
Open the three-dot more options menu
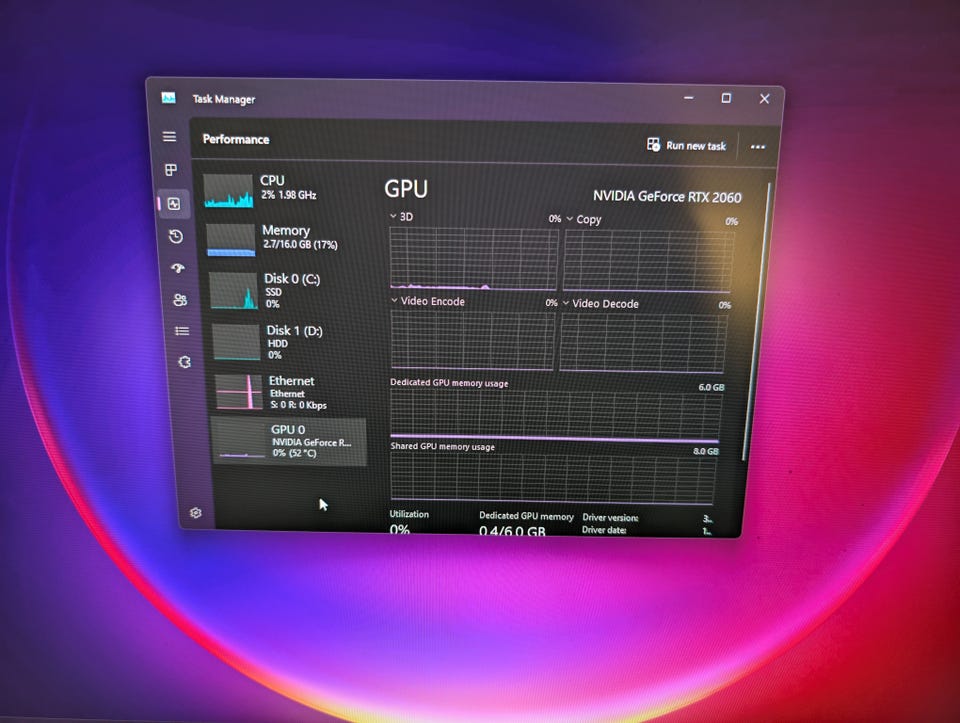coord(758,147)
